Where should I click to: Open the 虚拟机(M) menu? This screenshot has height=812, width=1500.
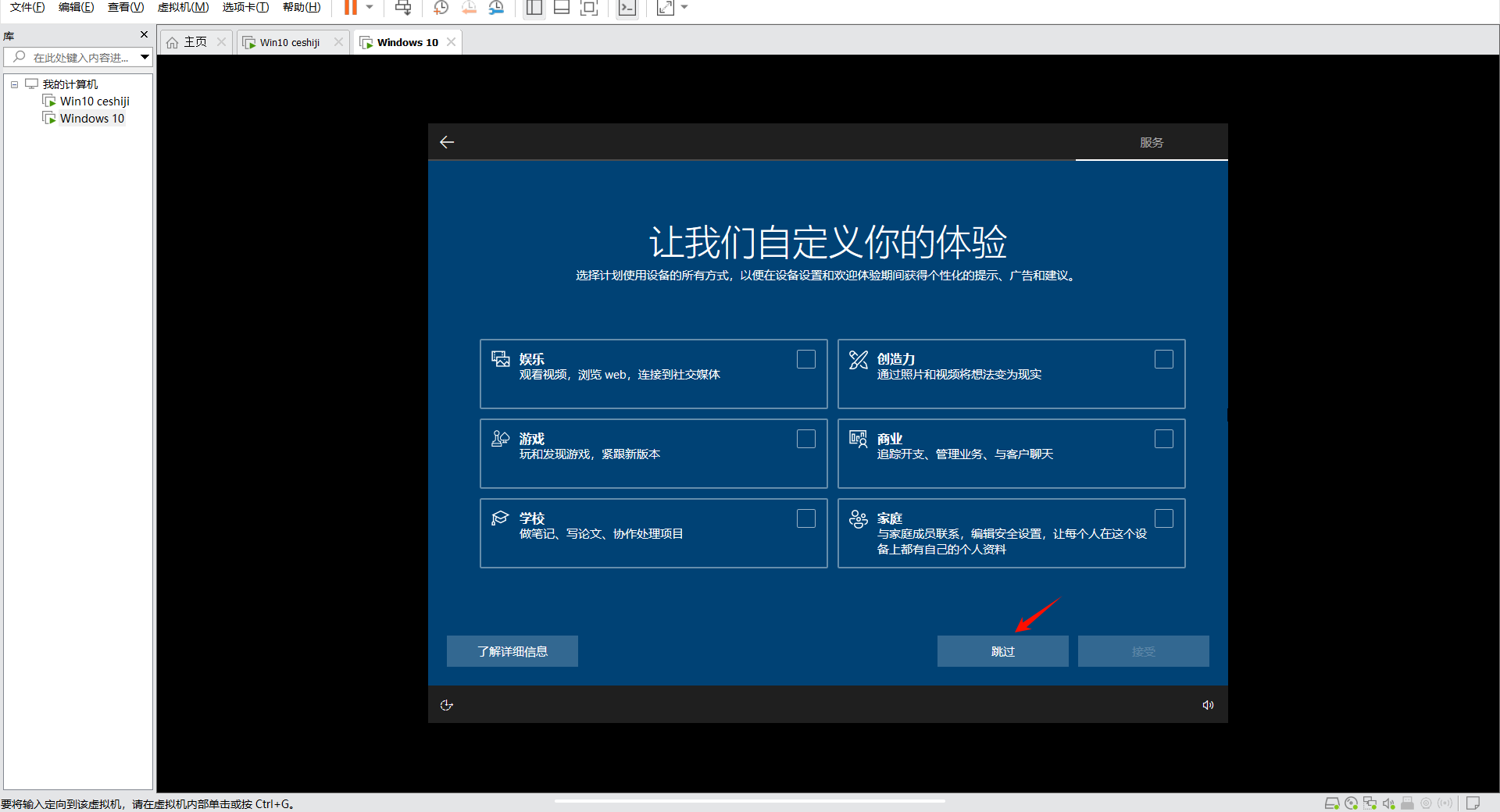point(183,8)
